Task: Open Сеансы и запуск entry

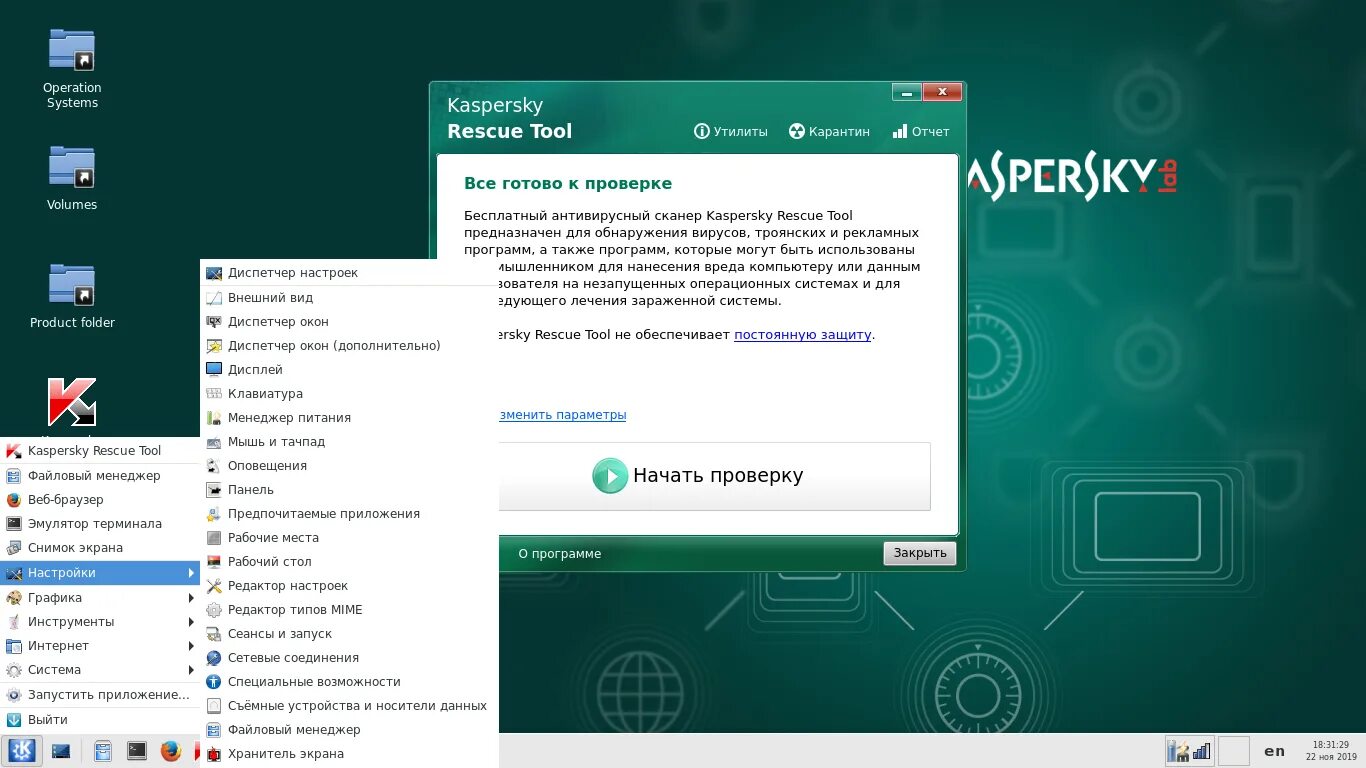Action: (x=349, y=634)
